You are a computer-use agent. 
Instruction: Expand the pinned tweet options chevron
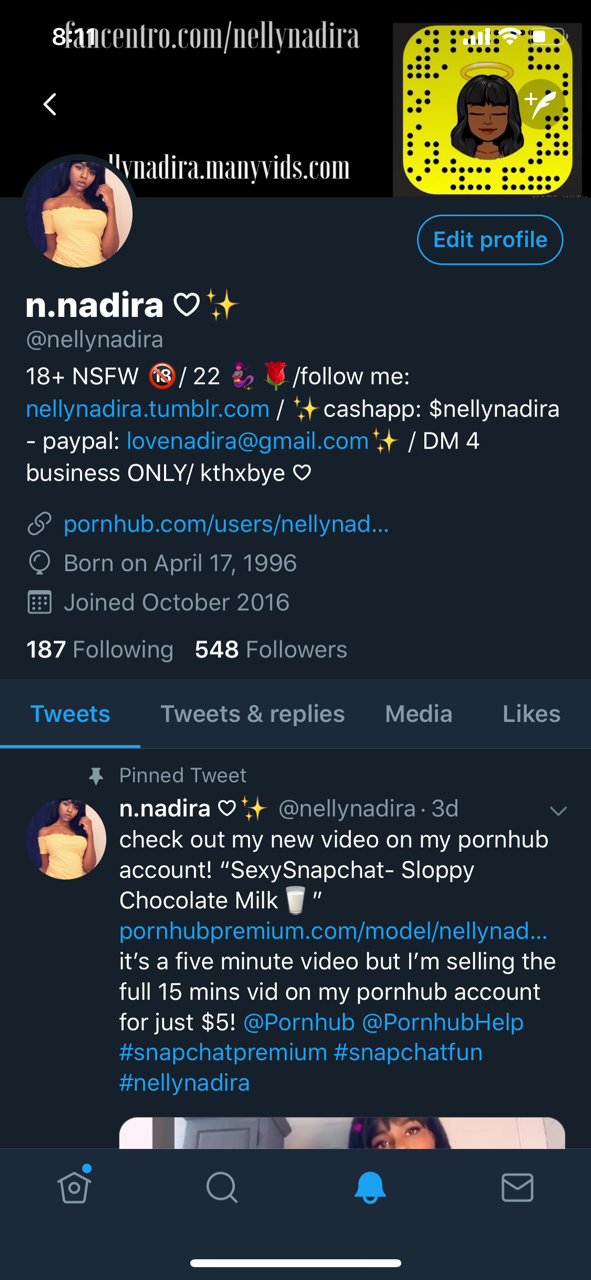(558, 811)
